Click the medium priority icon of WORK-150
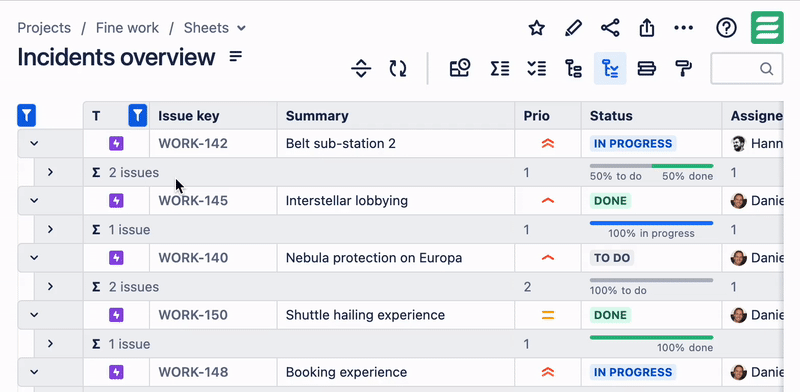 click(x=547, y=315)
